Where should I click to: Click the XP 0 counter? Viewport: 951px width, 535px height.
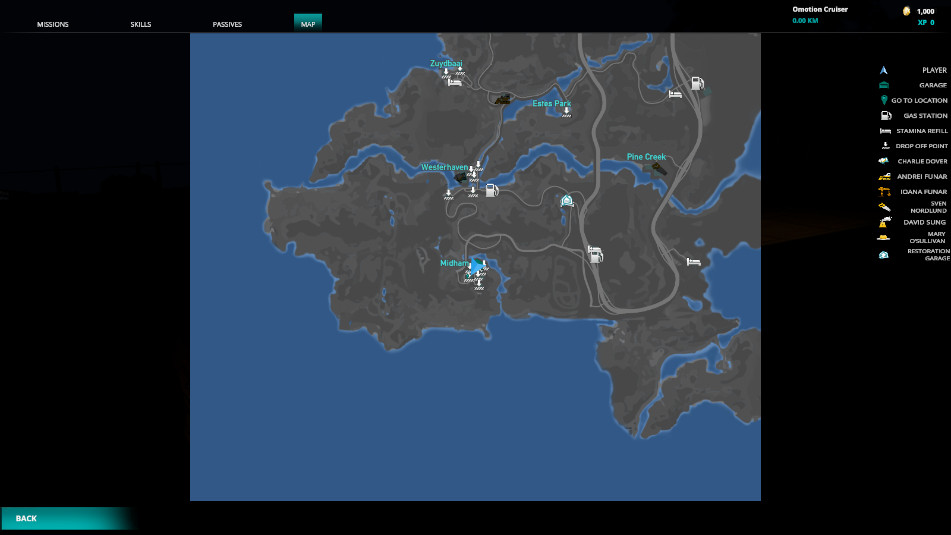point(926,22)
